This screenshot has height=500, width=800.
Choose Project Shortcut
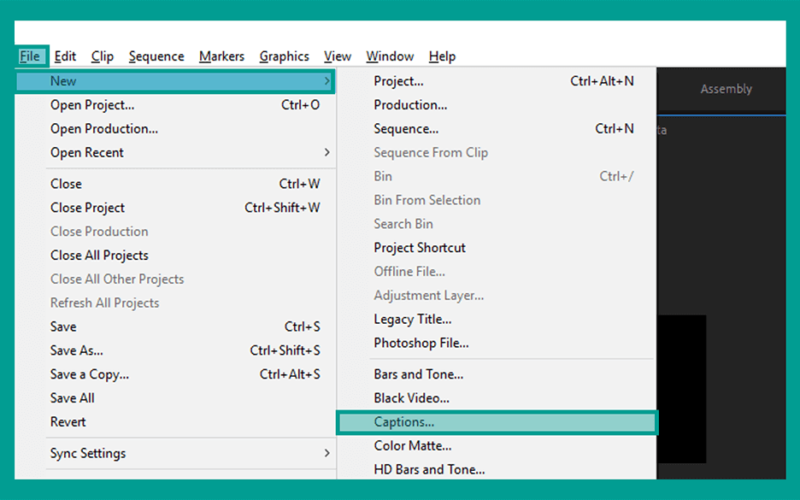click(x=496, y=248)
